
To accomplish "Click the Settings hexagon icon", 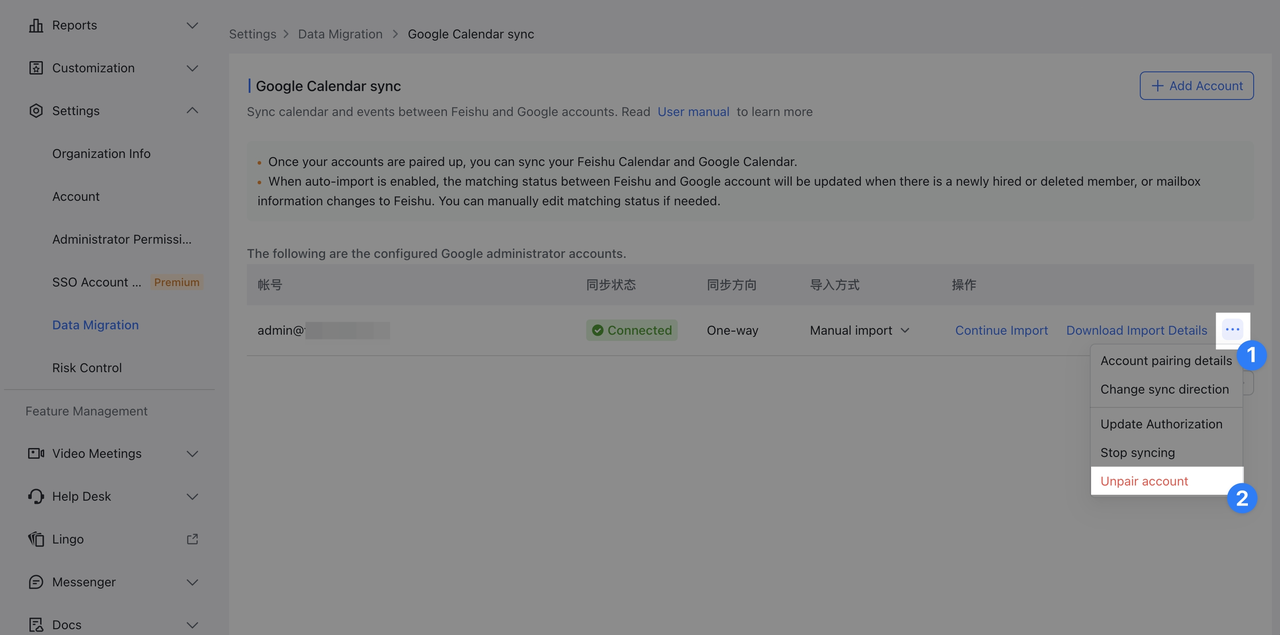I will pos(36,111).
